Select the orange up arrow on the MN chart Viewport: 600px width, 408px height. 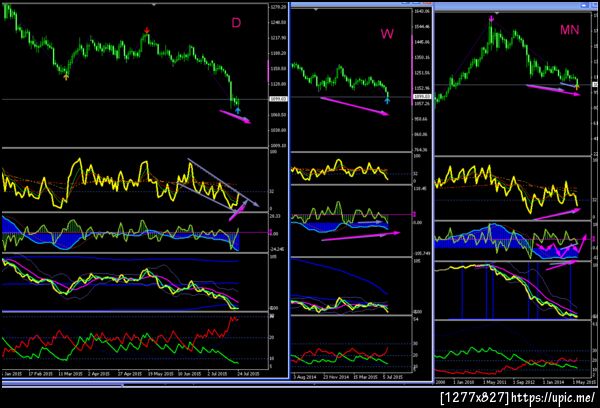tap(577, 87)
